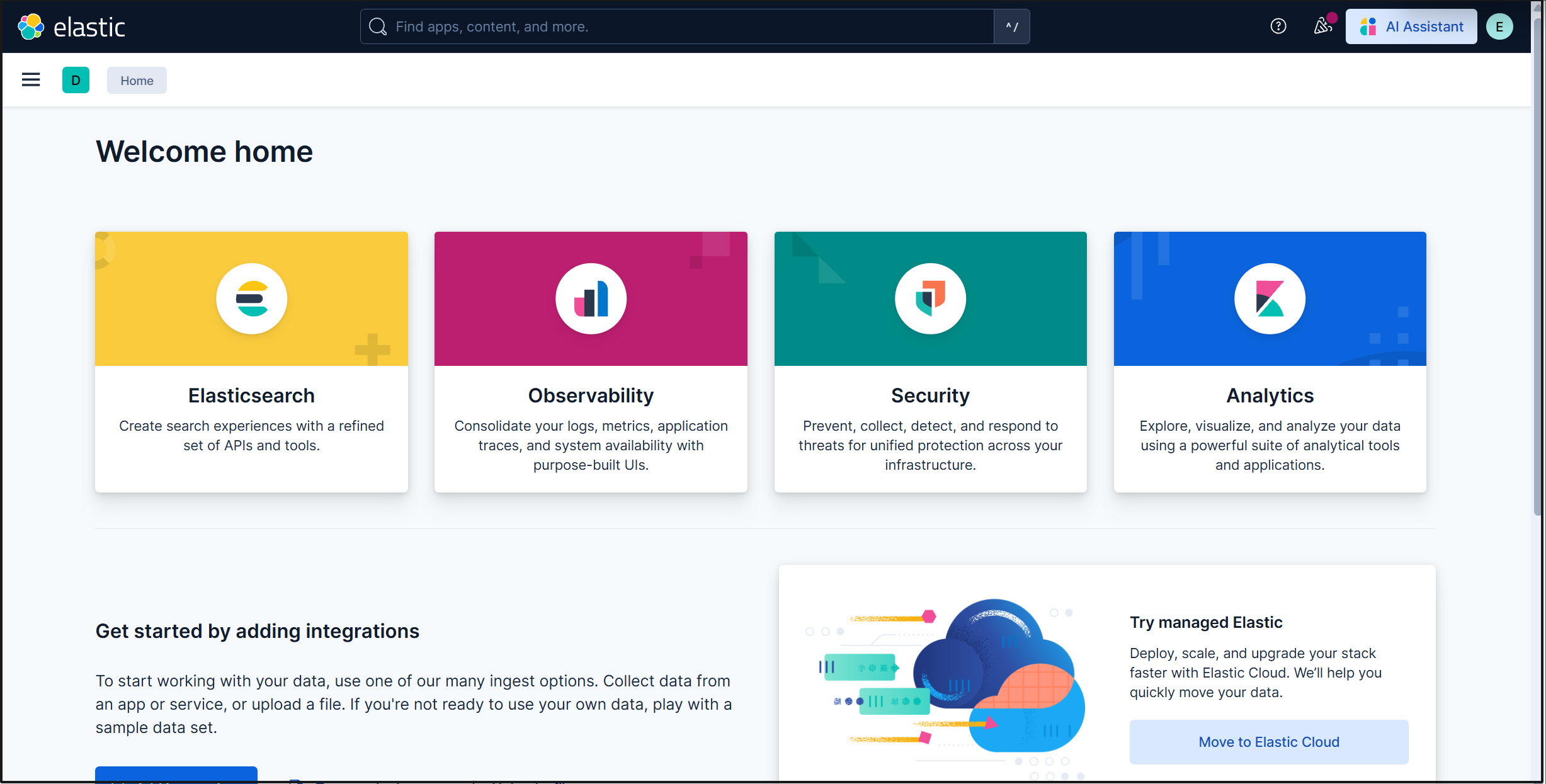Viewport: 1546px width, 784px height.
Task: Click the Elastic logo icon
Action: pyautogui.click(x=31, y=26)
